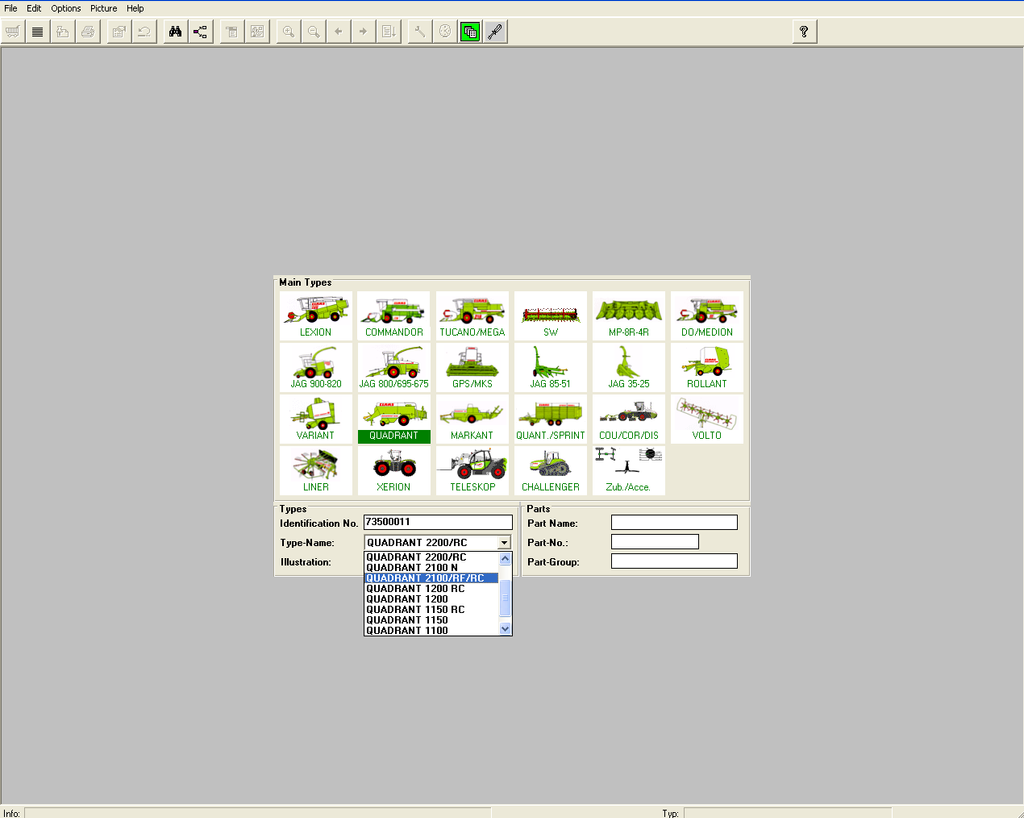
Task: Select the XERION tractor type
Action: [x=394, y=471]
